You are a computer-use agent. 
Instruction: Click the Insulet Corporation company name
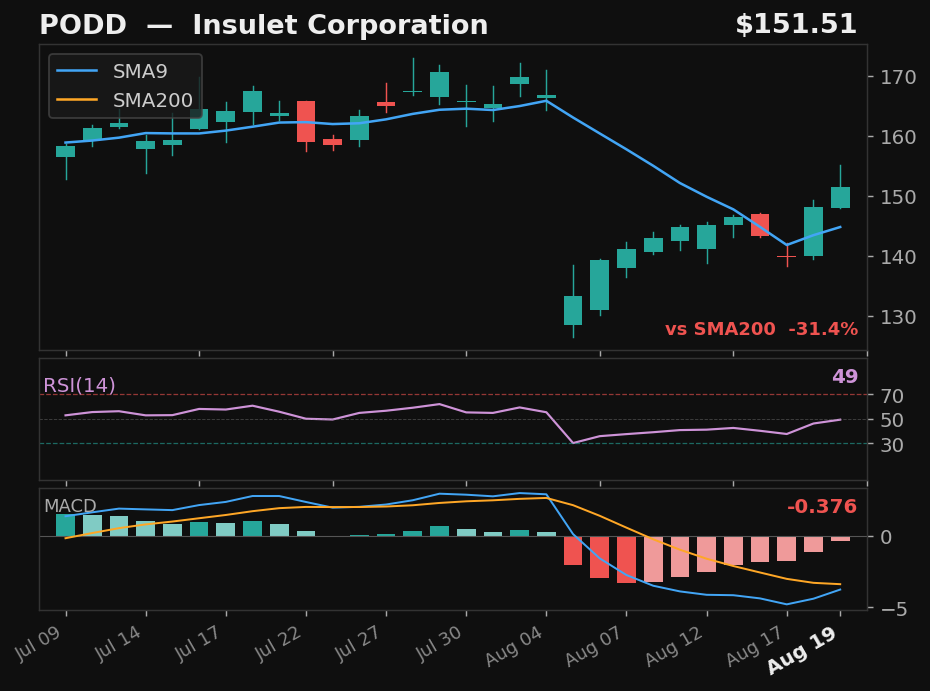[340, 25]
